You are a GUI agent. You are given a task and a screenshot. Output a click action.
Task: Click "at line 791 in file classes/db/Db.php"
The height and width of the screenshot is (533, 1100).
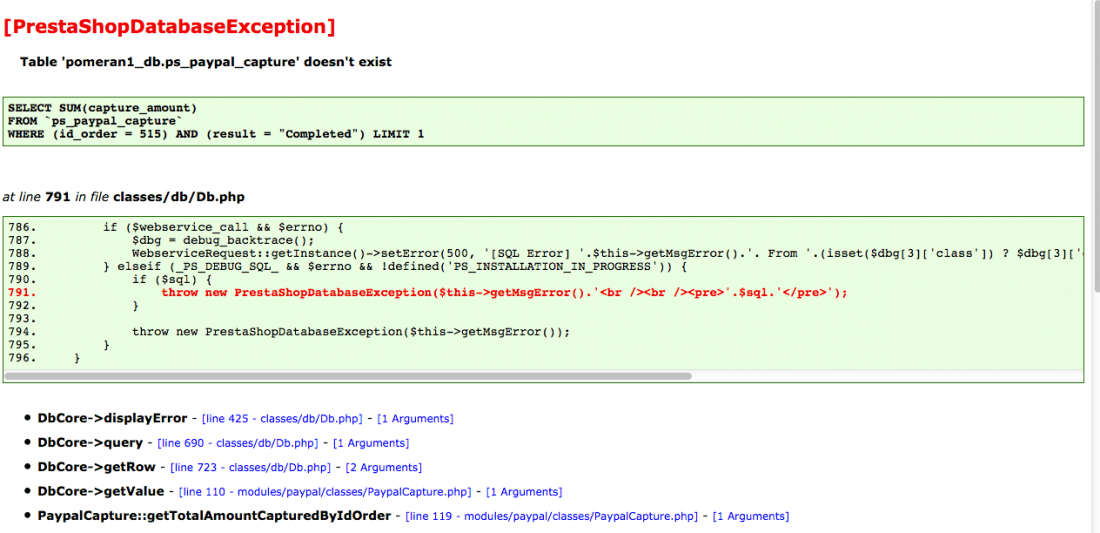124,197
